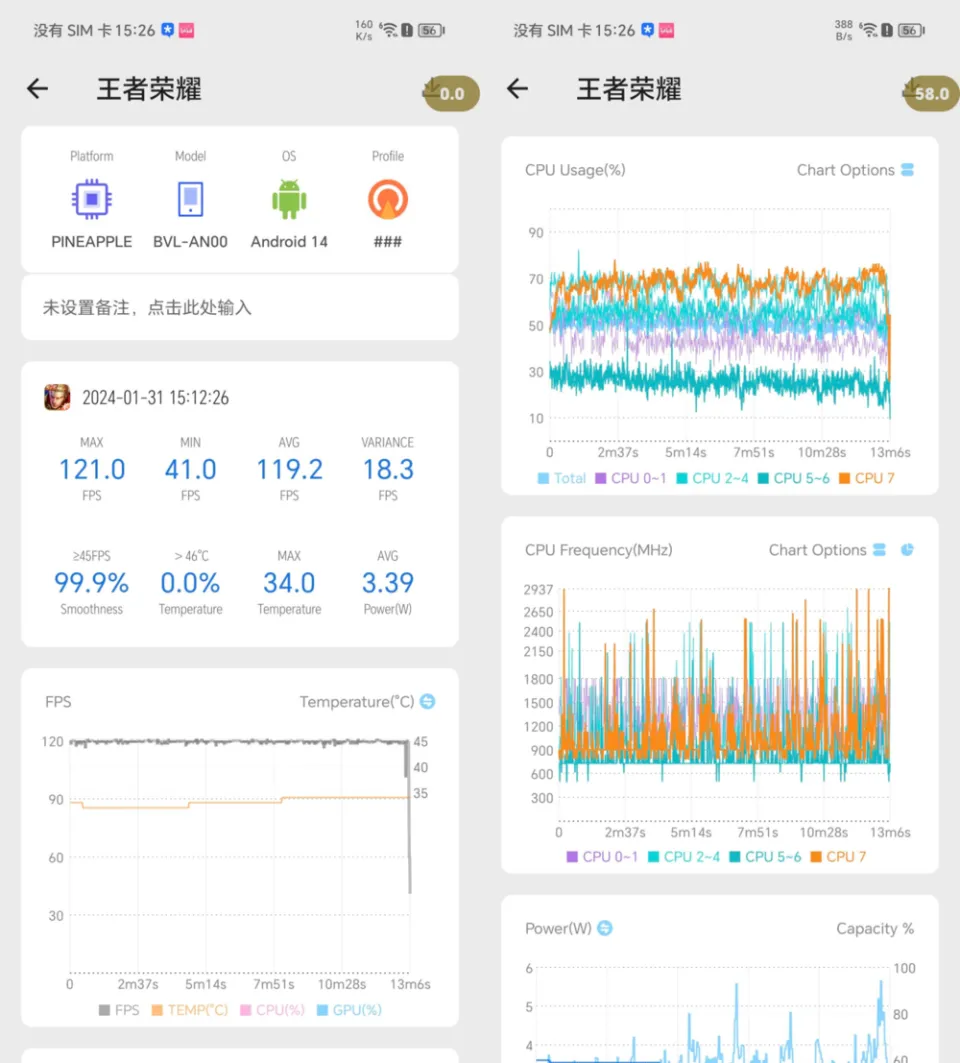Tap the swap icon next to Power(W)
This screenshot has width=960, height=1063.
coord(605,928)
